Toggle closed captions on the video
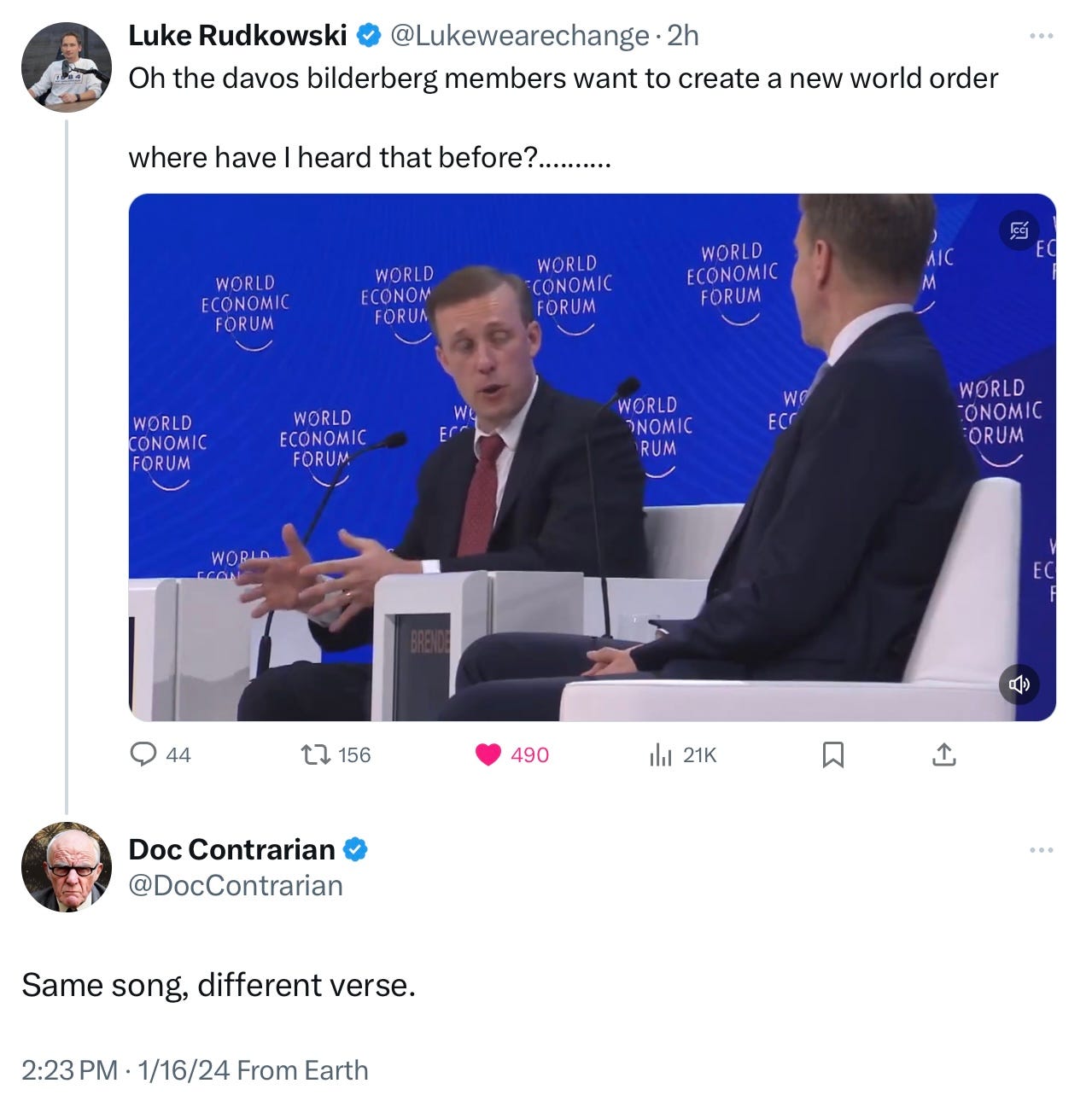This screenshot has height=1101, width=1092. pos(1019,230)
